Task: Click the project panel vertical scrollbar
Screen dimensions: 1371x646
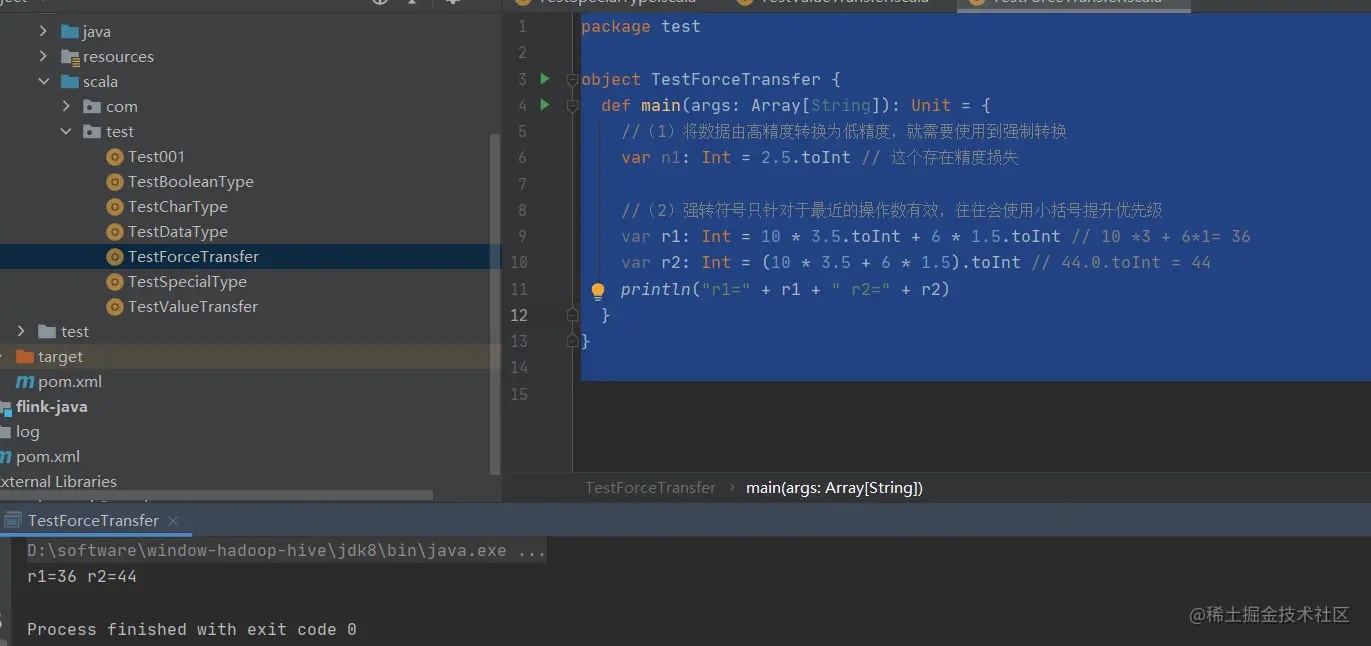Action: click(x=495, y=303)
